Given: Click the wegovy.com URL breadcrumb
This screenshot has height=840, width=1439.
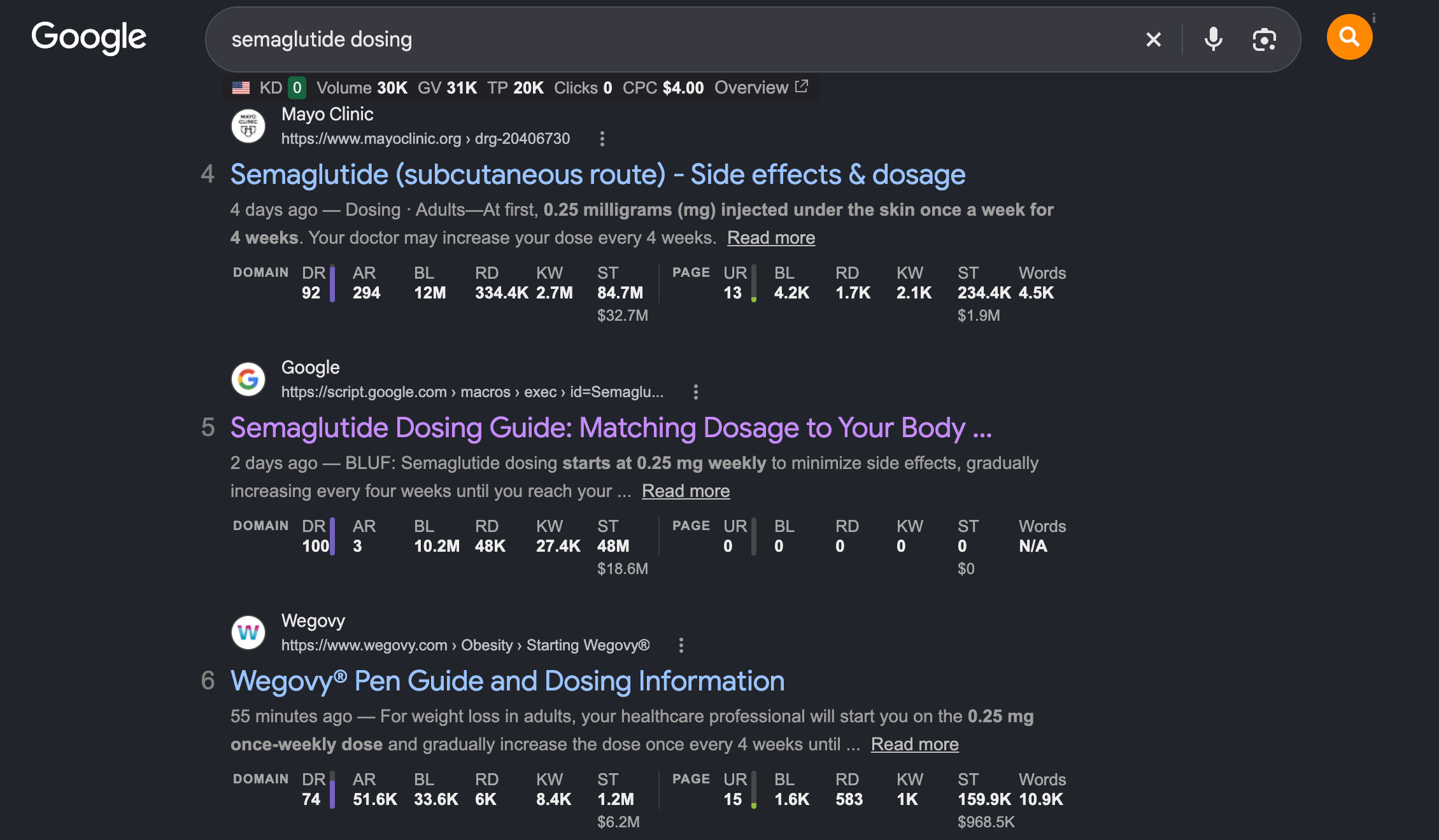Looking at the screenshot, I should (465, 645).
